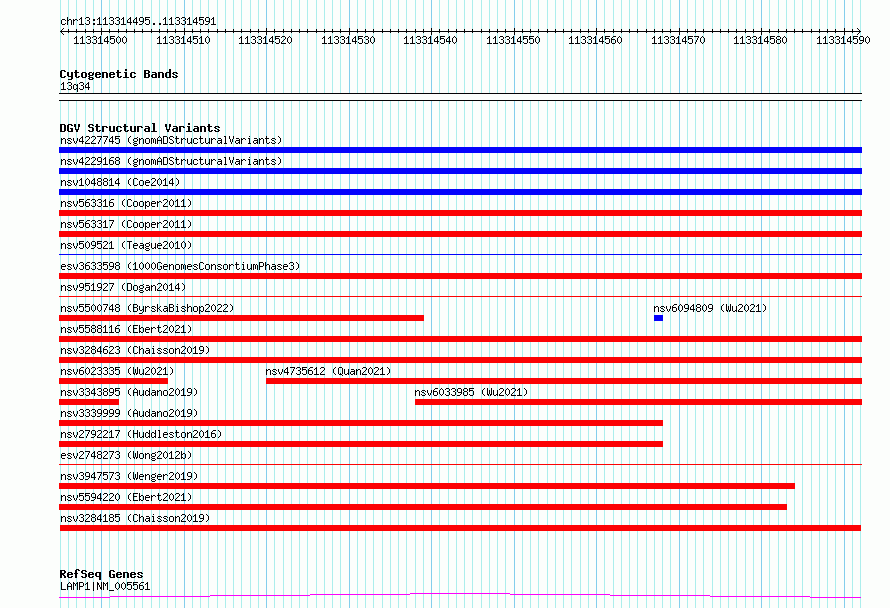Open variant nsv6094809 (Wu2021) label
This screenshot has height=608, width=890.
(710, 308)
